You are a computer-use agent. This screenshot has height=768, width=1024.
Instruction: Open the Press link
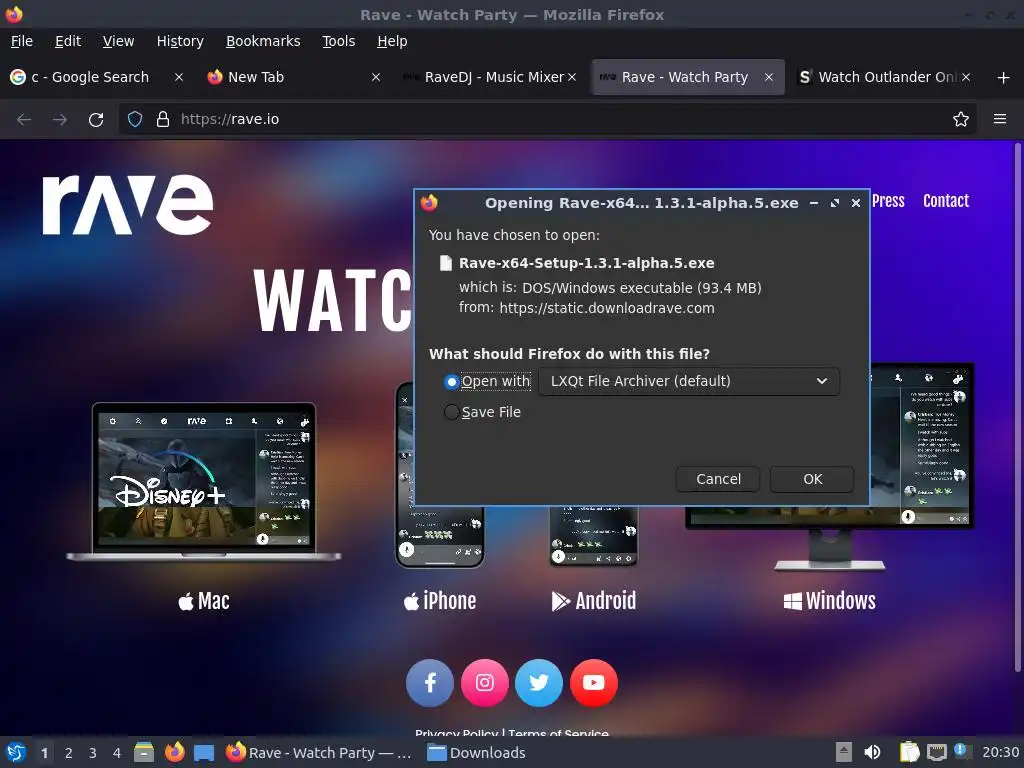click(888, 201)
